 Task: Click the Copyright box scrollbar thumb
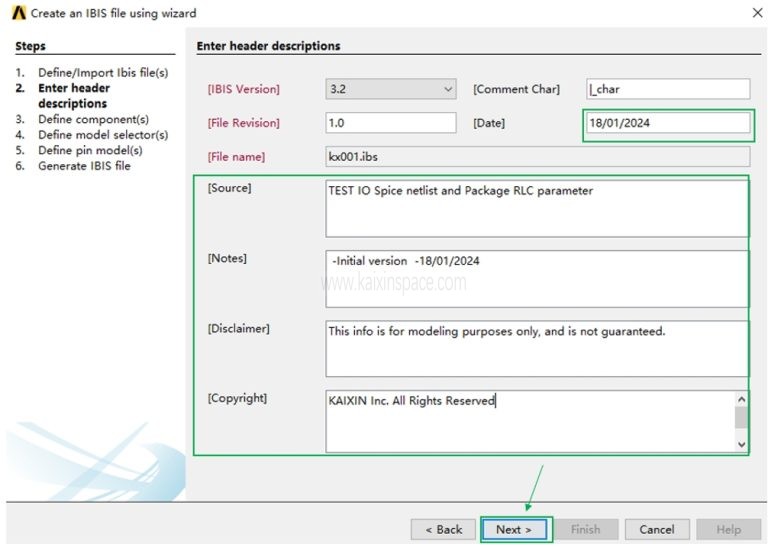point(742,418)
